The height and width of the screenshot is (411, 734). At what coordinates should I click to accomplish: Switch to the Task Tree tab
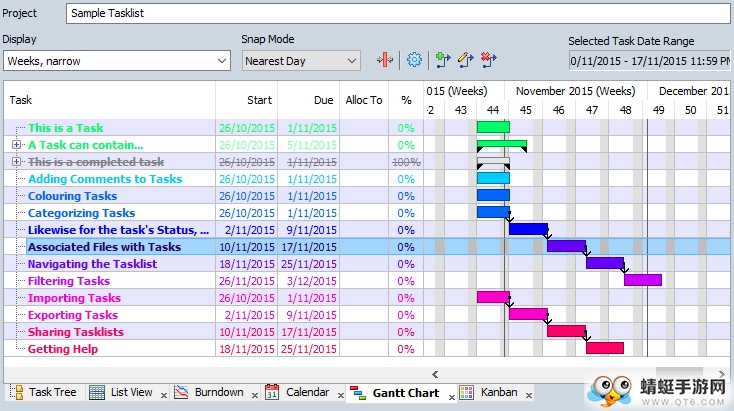[44, 392]
